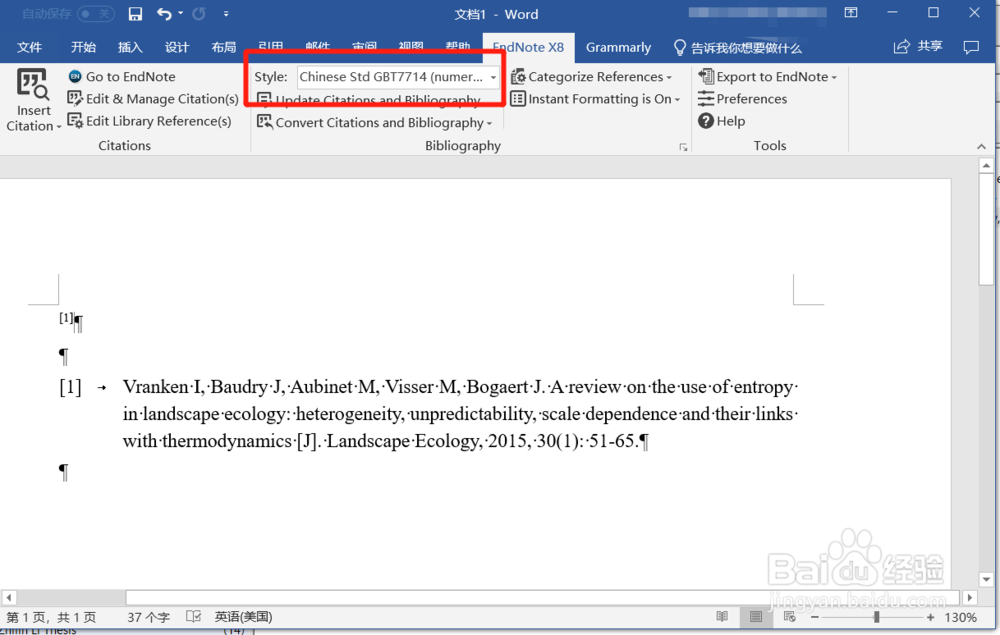
Task: Click the lightbulb Tell Me search box
Action: coord(738,48)
